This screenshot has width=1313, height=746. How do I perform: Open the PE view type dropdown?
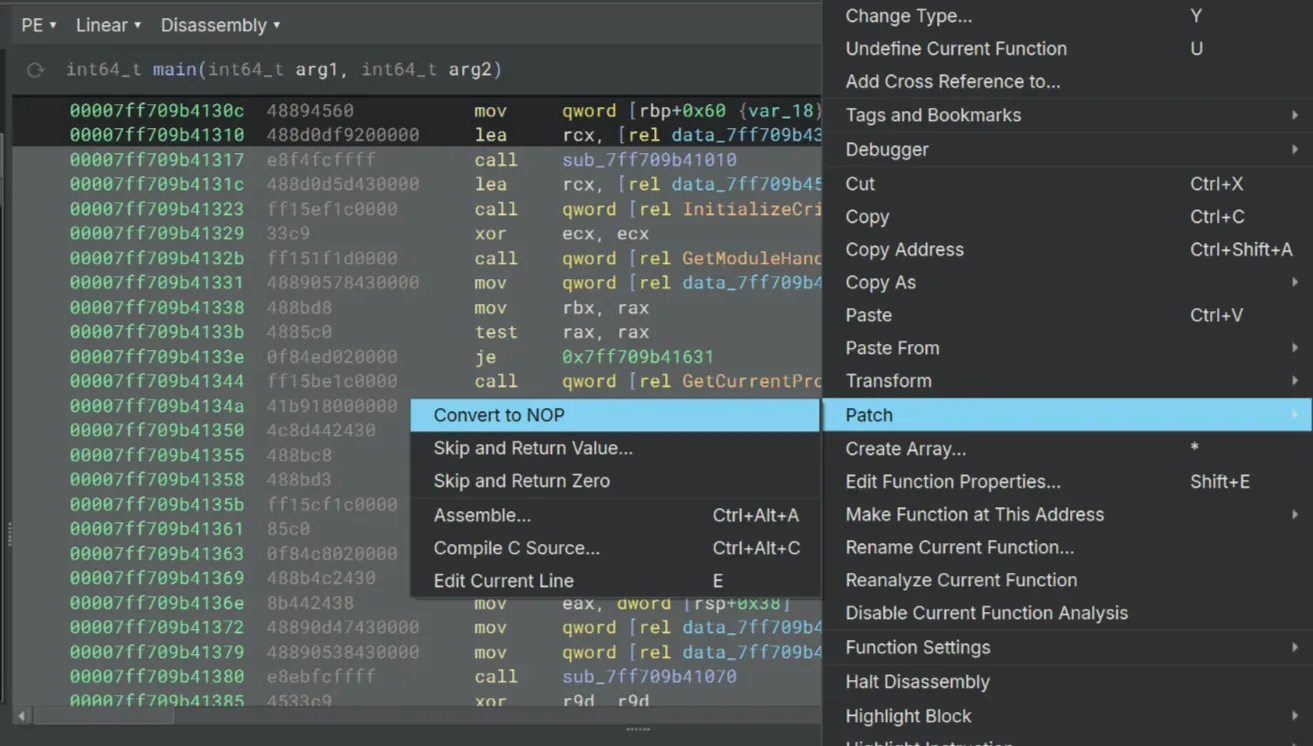coord(39,25)
